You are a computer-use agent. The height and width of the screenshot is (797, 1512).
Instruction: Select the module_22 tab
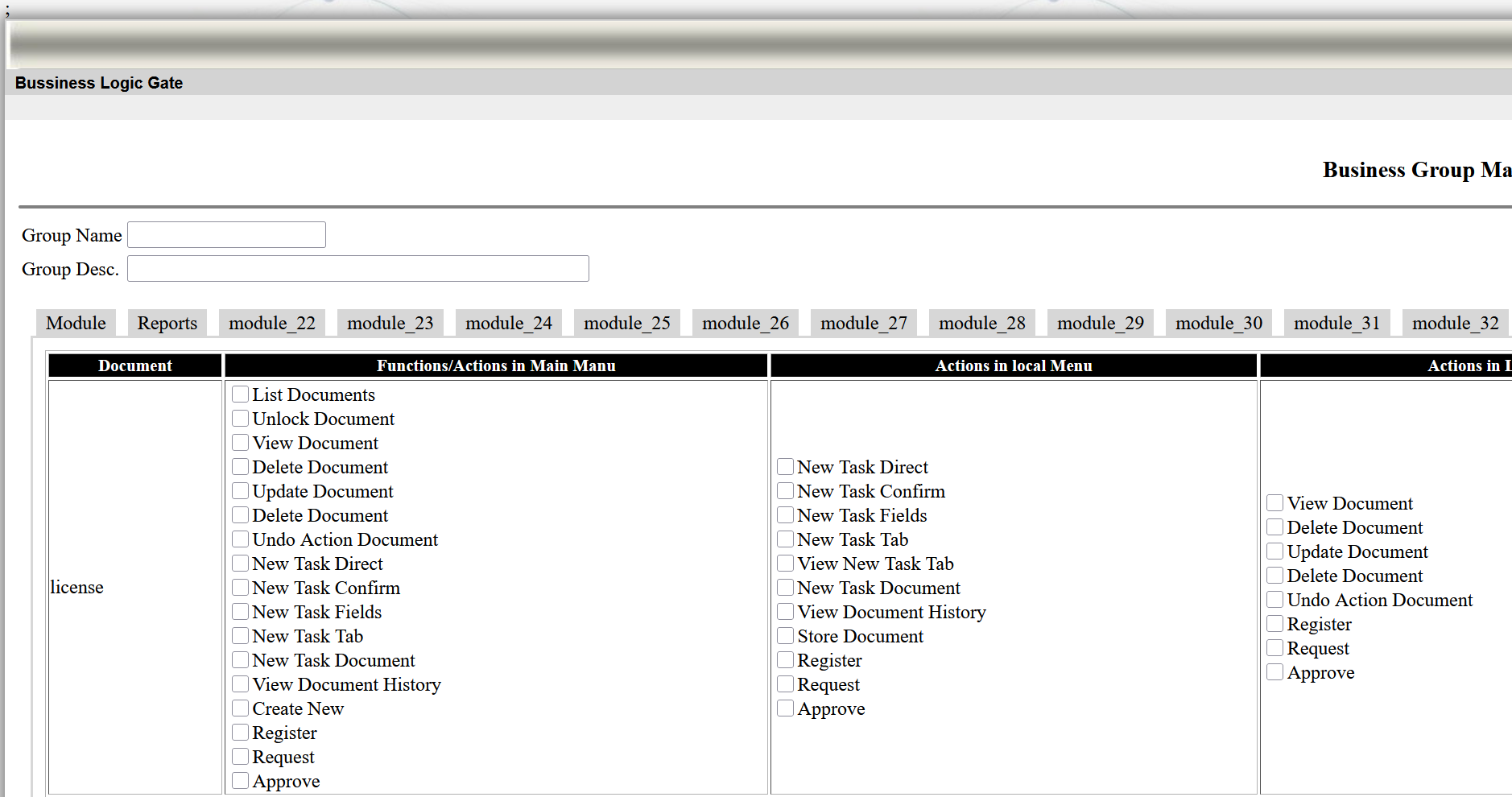pyautogui.click(x=272, y=323)
